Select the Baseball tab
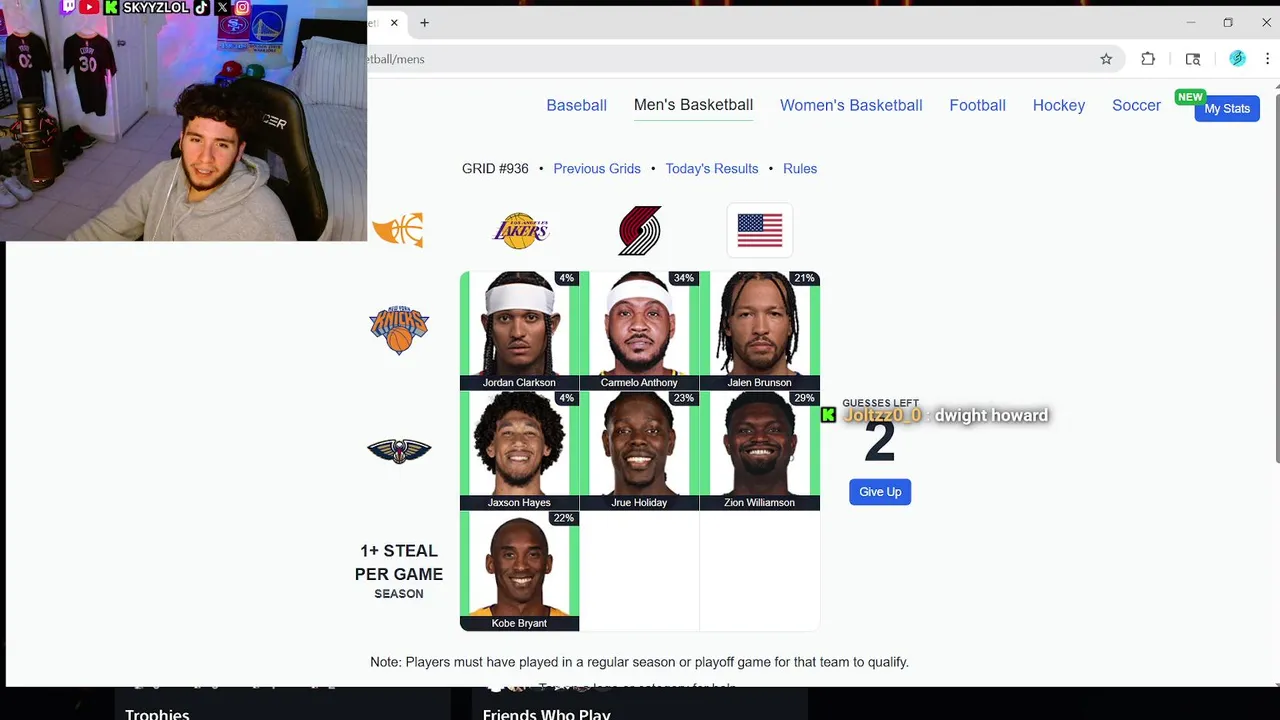Image resolution: width=1280 pixels, height=720 pixels. (x=576, y=105)
